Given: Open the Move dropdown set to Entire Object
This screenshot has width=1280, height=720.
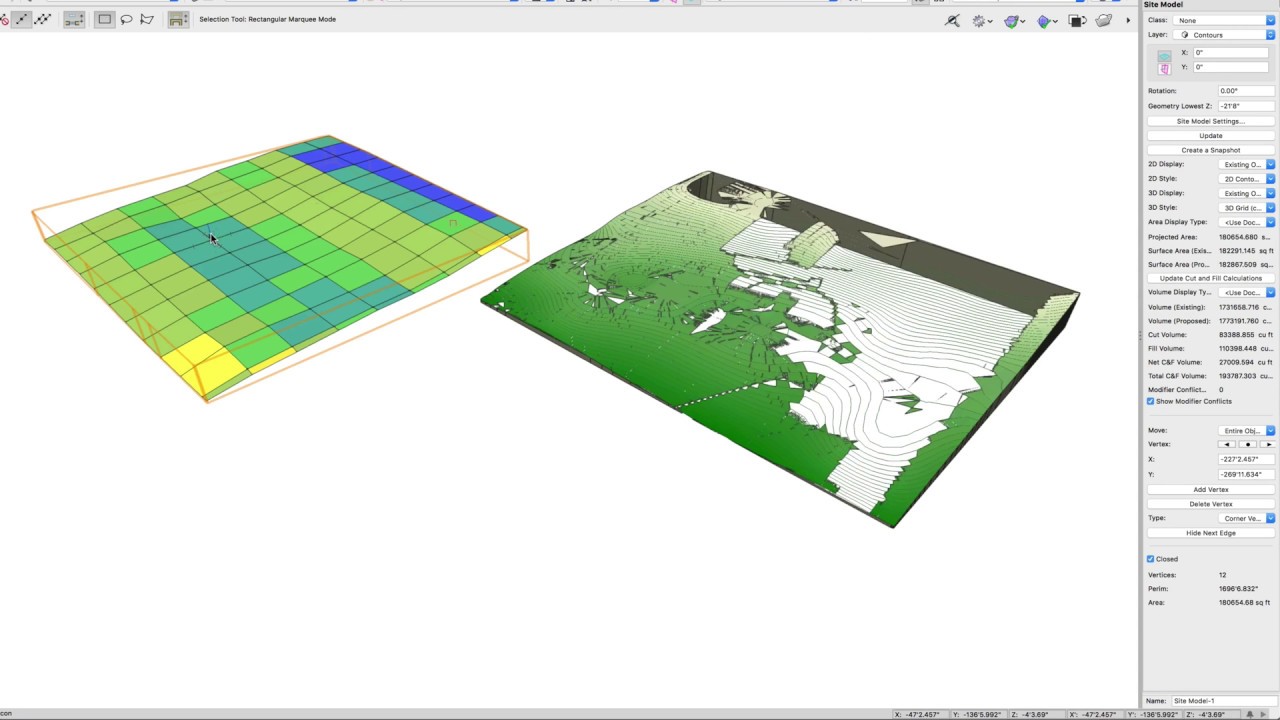Looking at the screenshot, I should (x=1247, y=431).
